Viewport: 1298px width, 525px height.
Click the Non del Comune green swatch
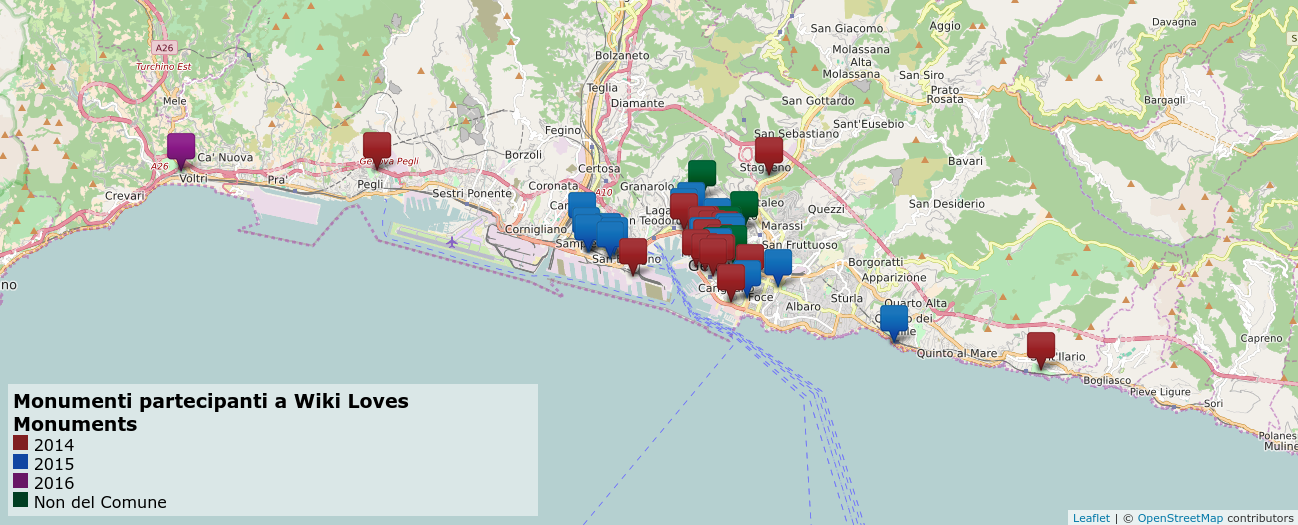point(21,501)
